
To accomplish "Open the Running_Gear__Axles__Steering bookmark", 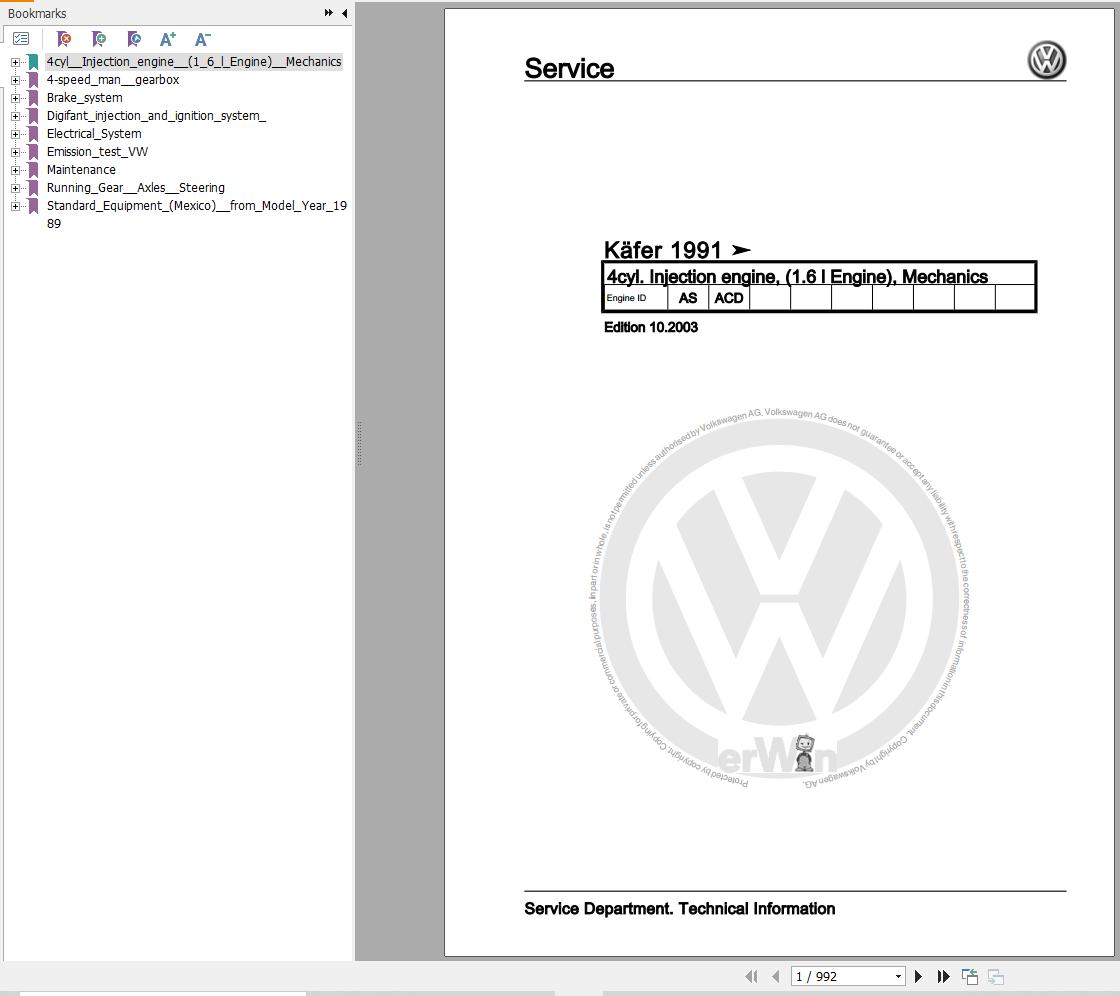I will coord(136,187).
